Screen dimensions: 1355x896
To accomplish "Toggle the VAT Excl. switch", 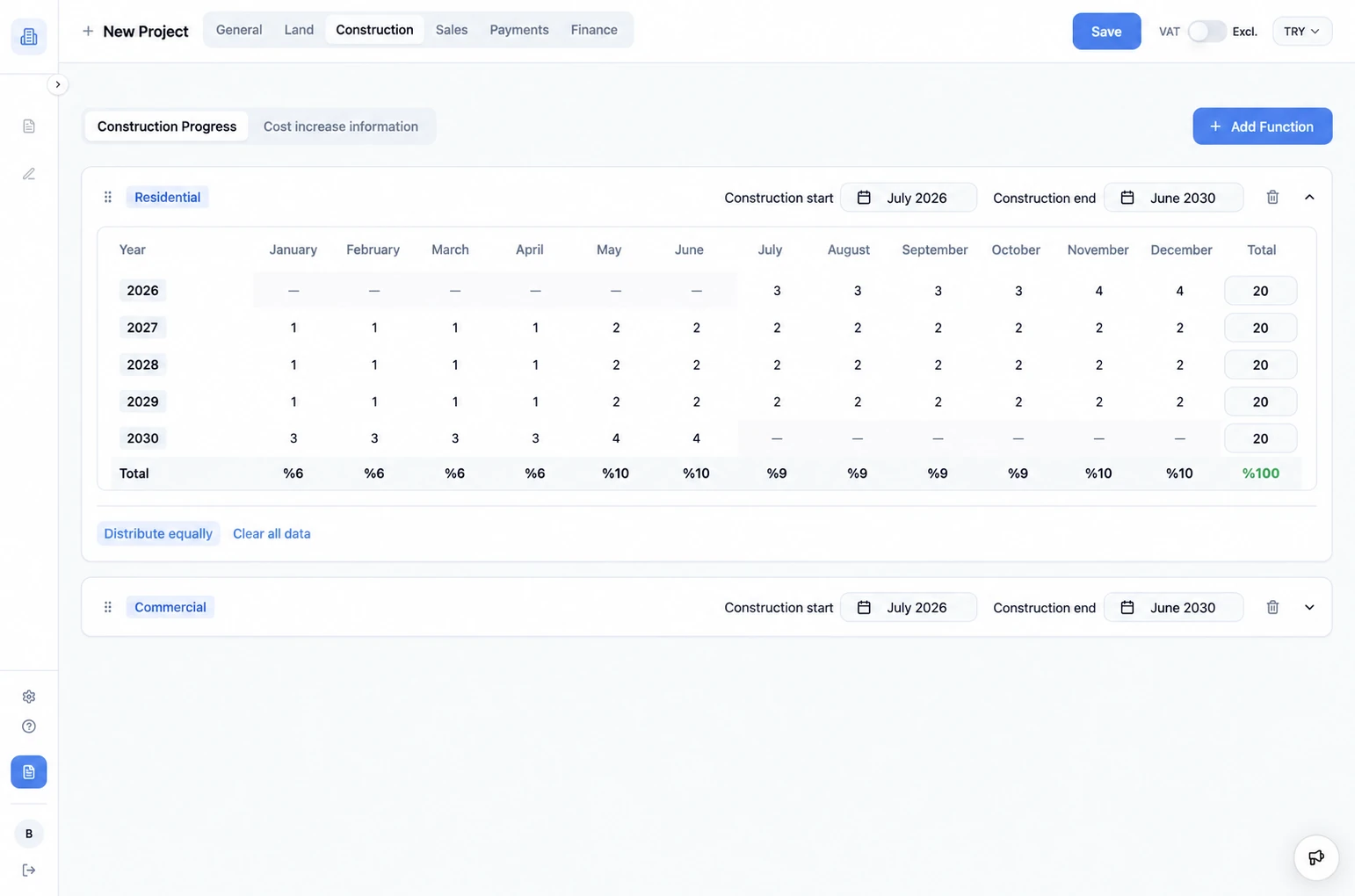I will point(1206,32).
